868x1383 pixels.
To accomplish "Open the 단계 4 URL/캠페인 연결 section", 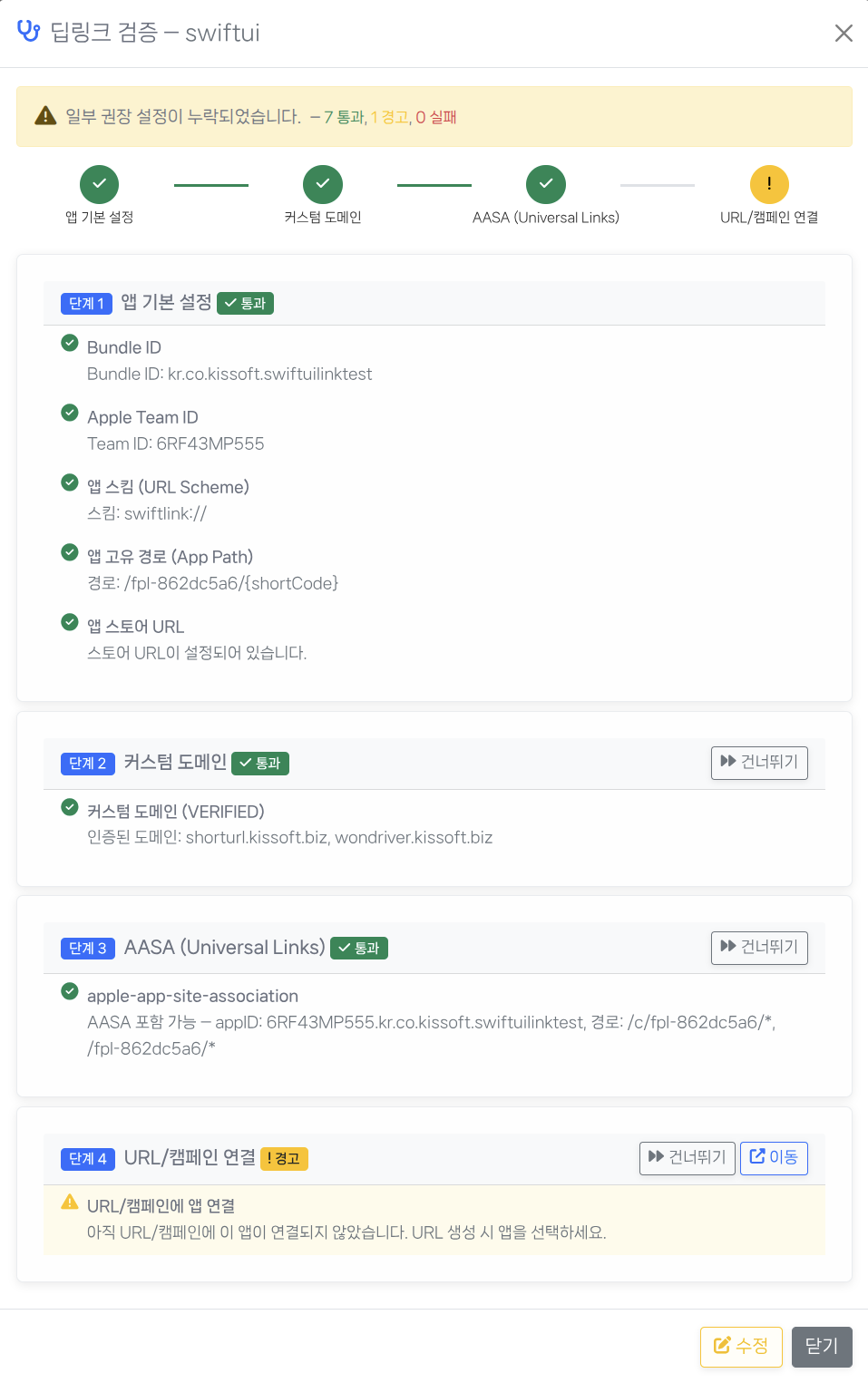I will [x=363, y=1158].
